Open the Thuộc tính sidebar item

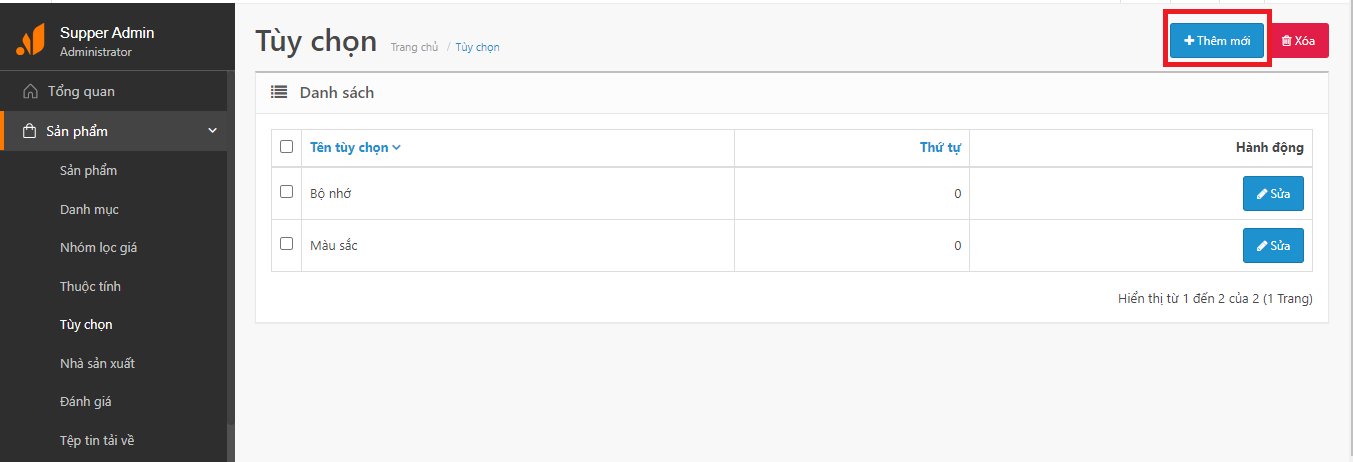pyautogui.click(x=90, y=286)
